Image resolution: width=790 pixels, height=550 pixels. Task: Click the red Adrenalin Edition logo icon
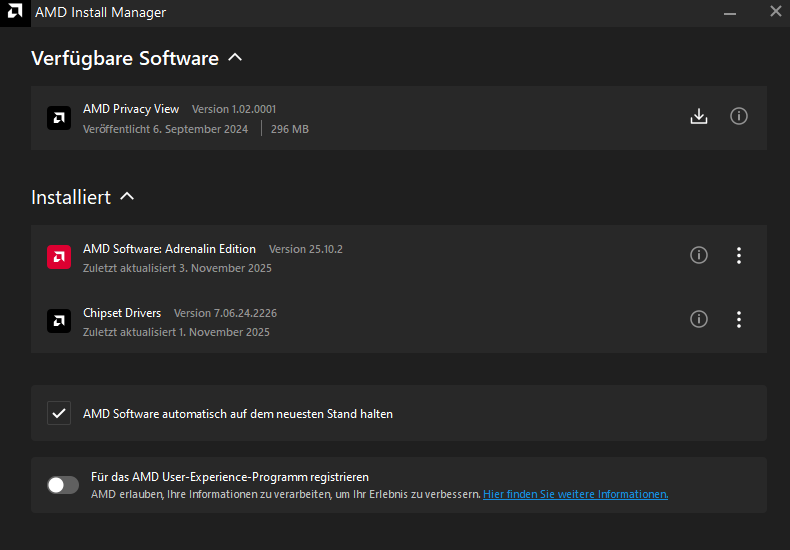tap(59, 257)
